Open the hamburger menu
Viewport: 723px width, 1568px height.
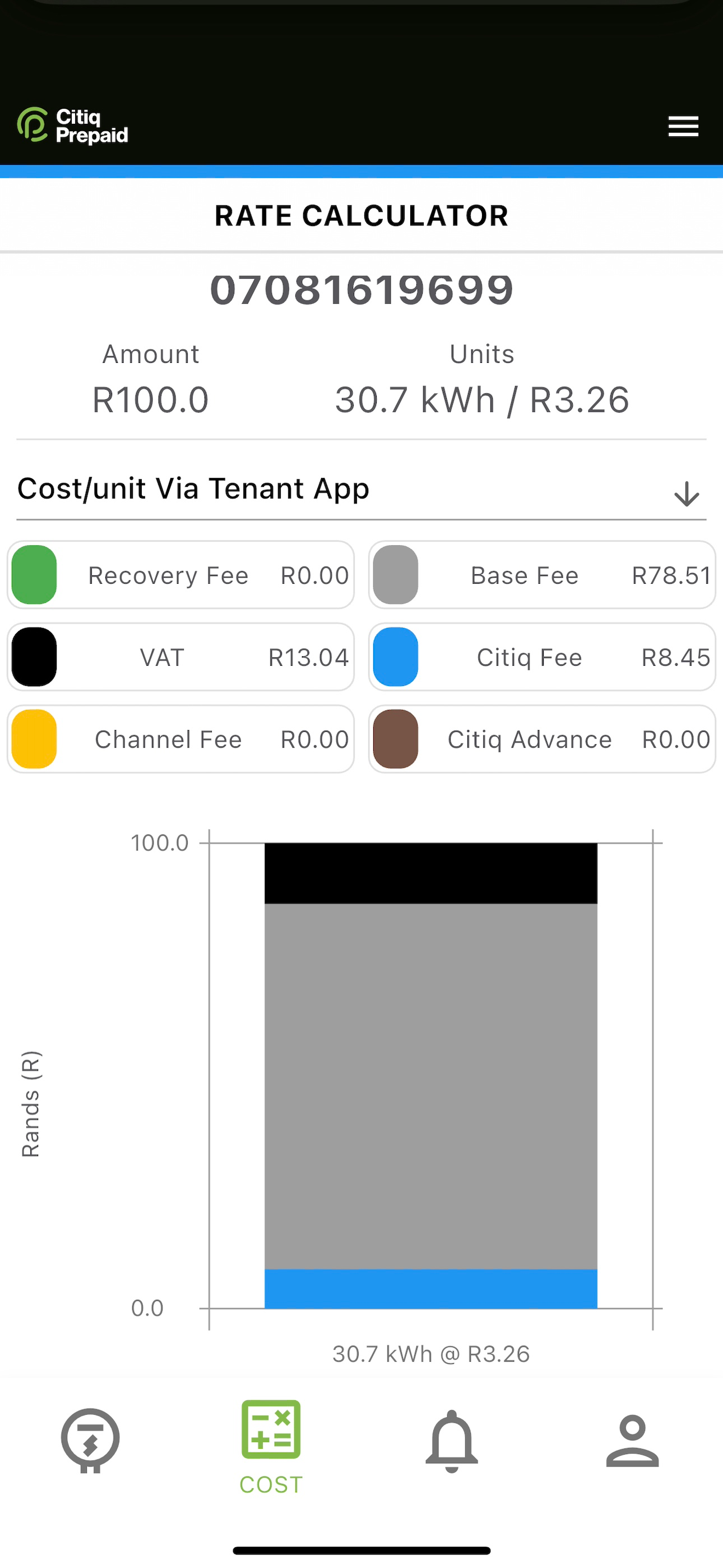coord(683,126)
